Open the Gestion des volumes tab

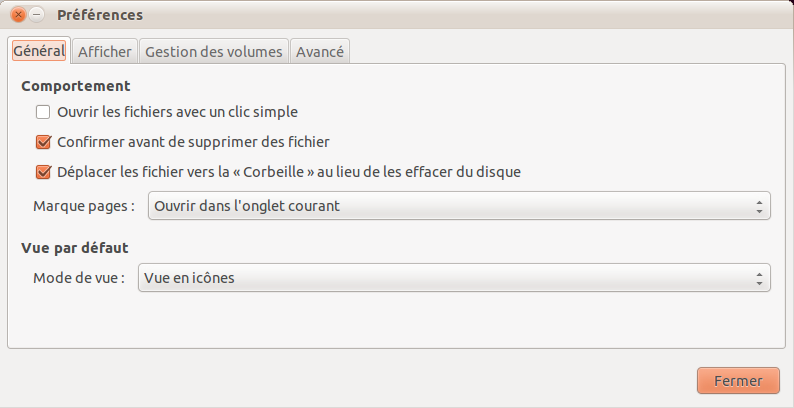(x=214, y=52)
